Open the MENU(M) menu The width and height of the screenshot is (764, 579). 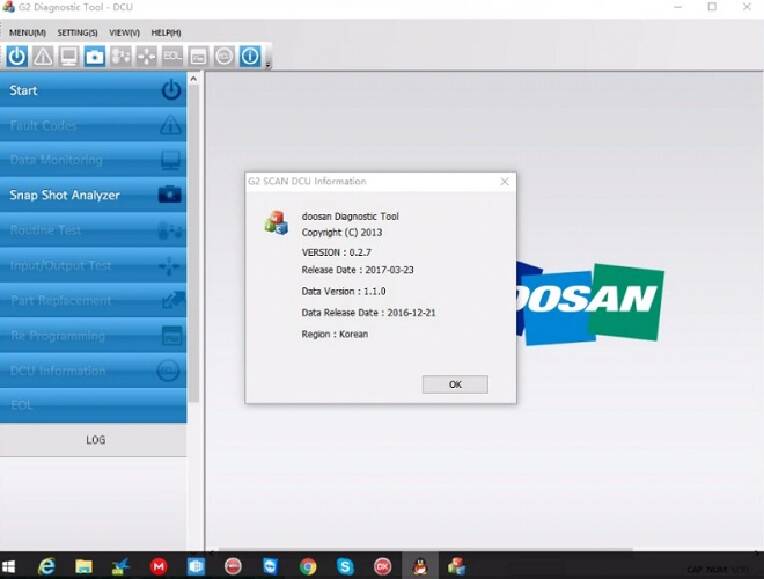click(x=27, y=33)
